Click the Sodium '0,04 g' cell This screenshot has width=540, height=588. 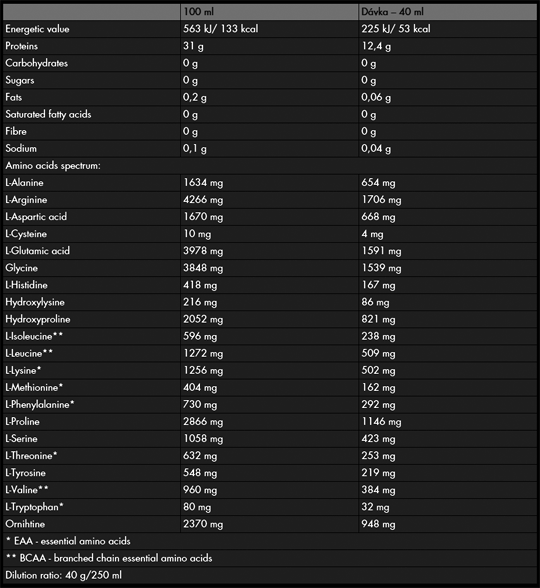(x=376, y=148)
